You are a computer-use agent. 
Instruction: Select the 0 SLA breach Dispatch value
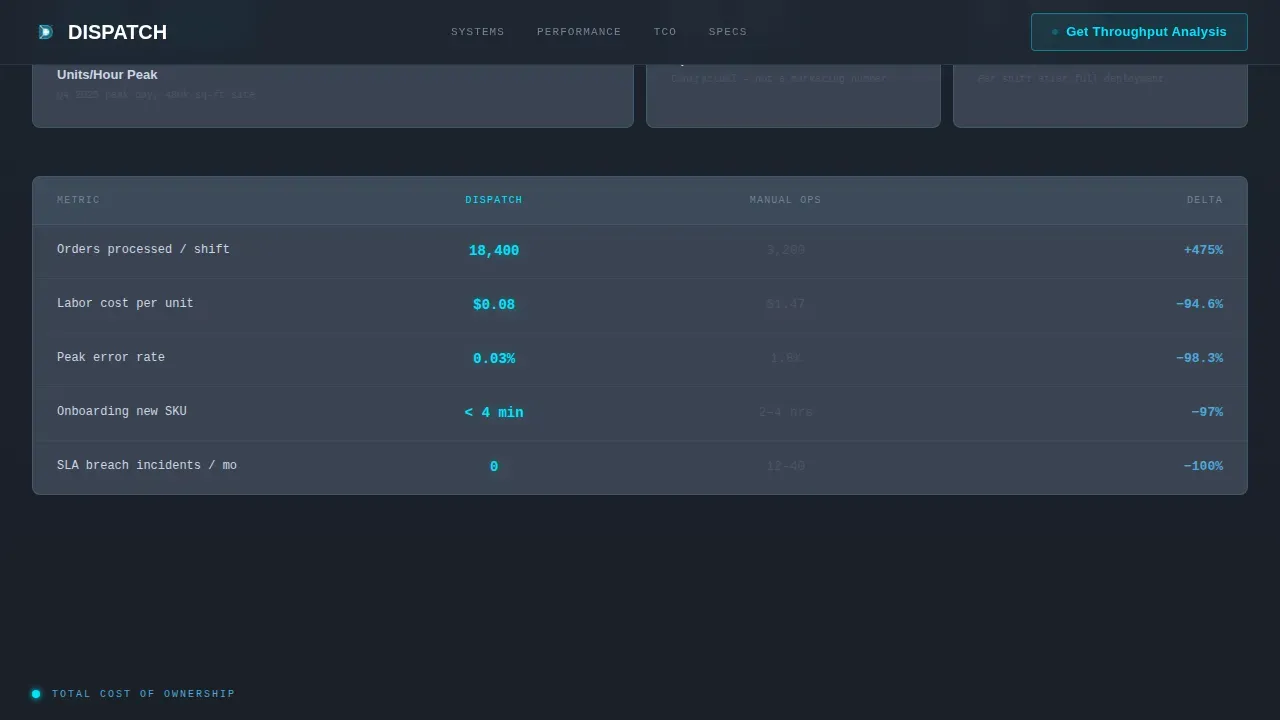pos(494,467)
